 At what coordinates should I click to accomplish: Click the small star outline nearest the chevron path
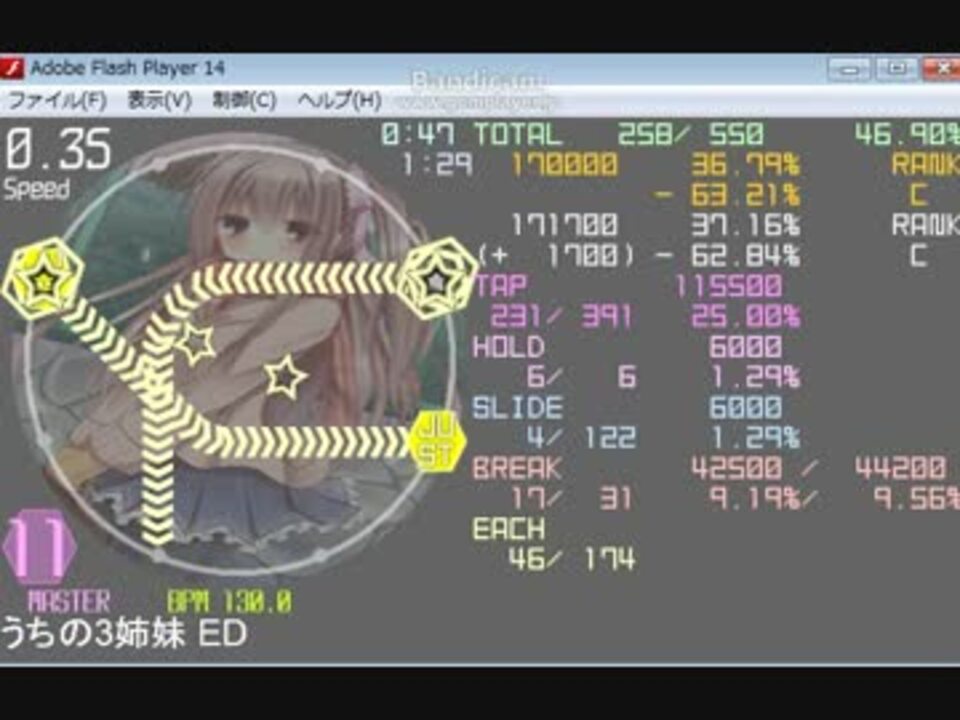[x=196, y=343]
